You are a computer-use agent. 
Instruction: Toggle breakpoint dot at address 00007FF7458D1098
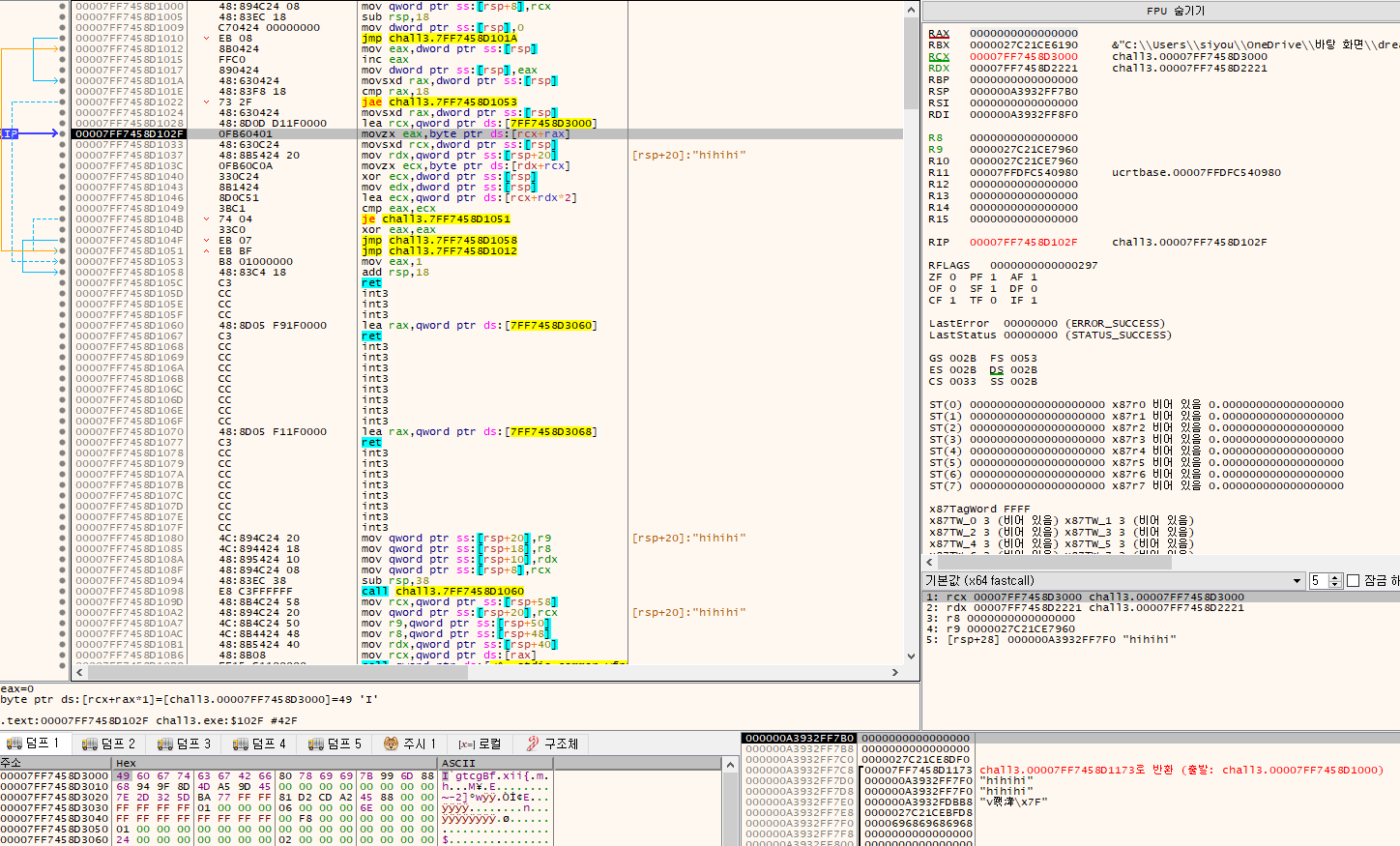63,591
